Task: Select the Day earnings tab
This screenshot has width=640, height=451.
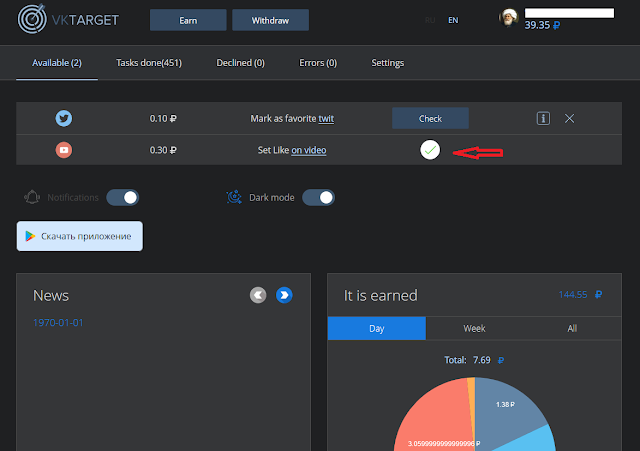Action: 377,328
